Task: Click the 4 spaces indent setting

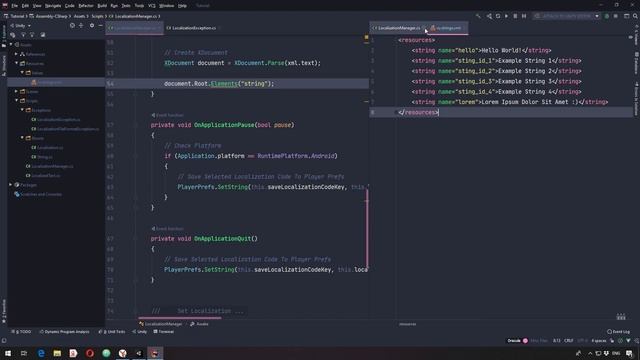Action: coord(599,341)
